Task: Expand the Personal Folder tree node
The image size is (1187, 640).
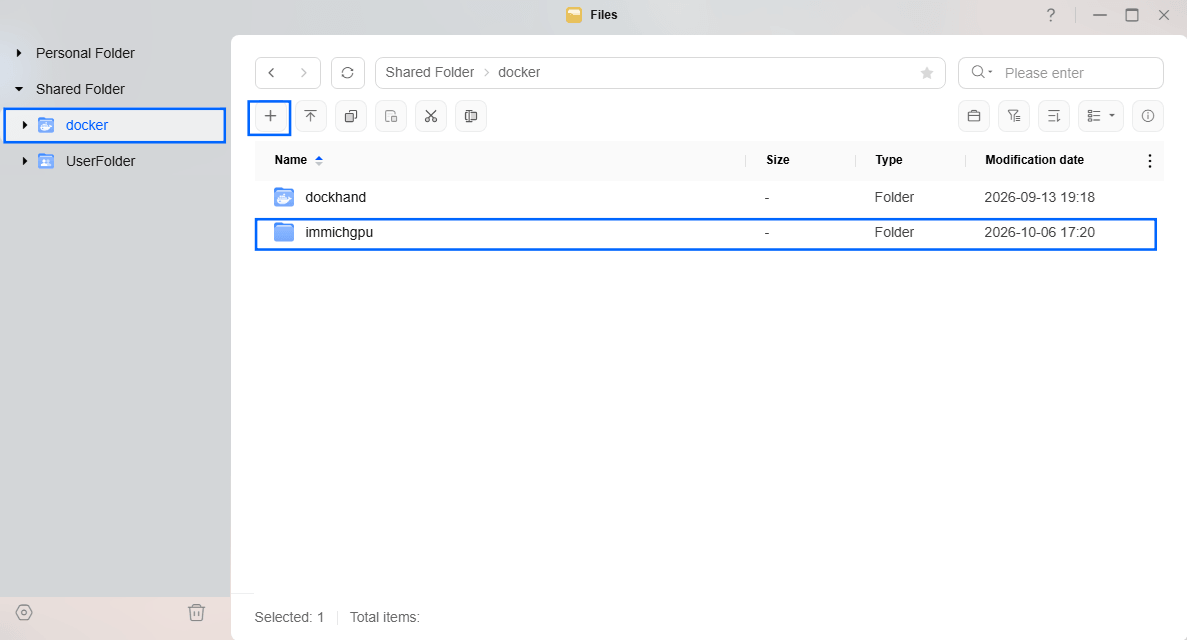Action: pyautogui.click(x=19, y=53)
